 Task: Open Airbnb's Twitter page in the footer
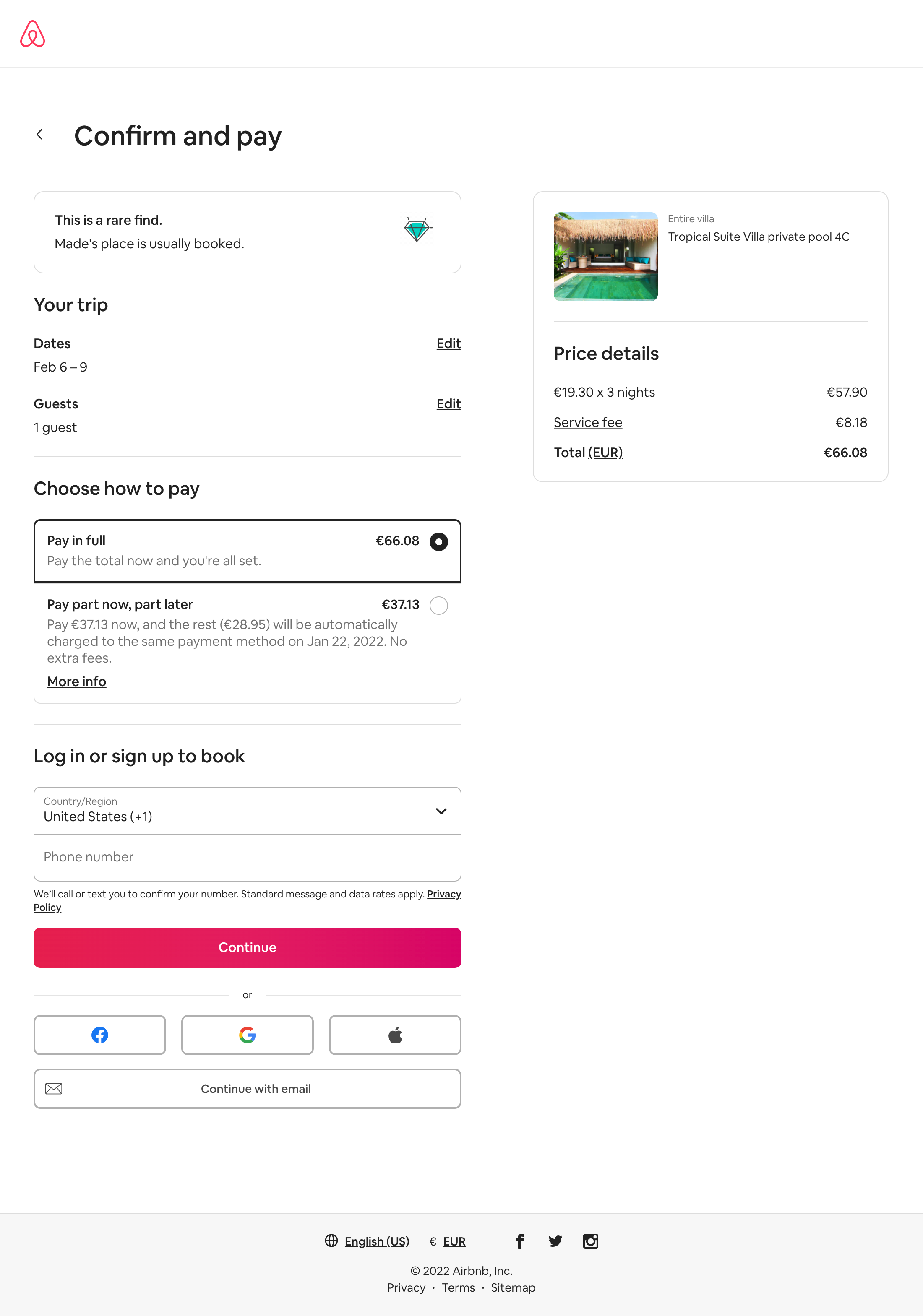(555, 1241)
